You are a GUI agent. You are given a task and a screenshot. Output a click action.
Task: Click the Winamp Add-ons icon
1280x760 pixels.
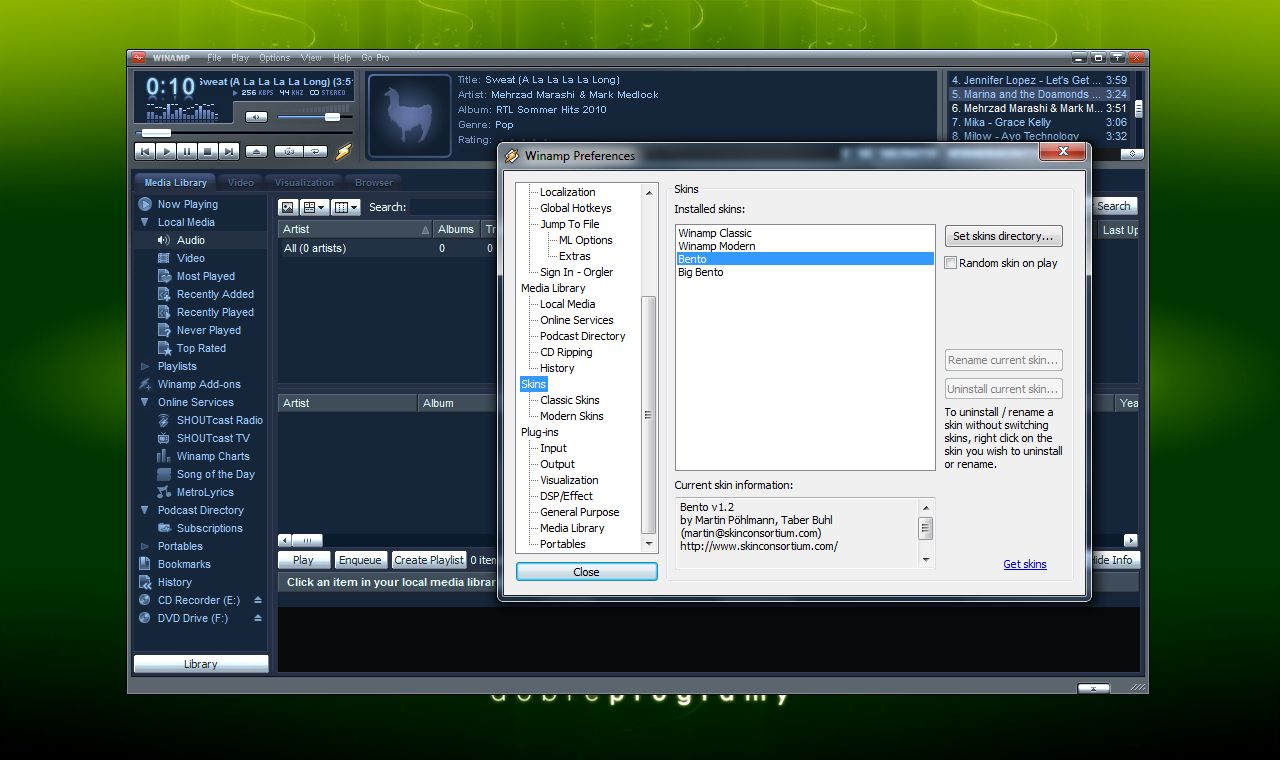pyautogui.click(x=145, y=384)
